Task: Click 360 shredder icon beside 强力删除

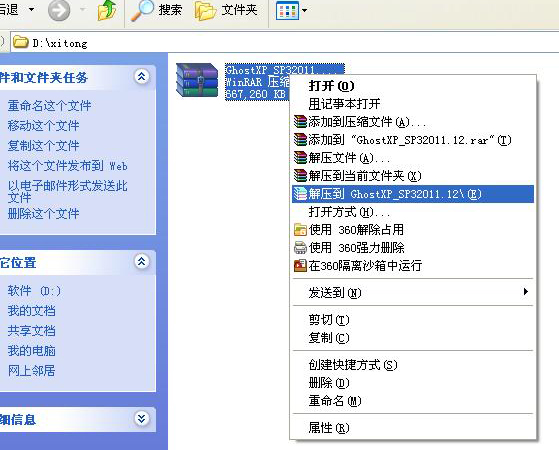Action: (x=300, y=247)
